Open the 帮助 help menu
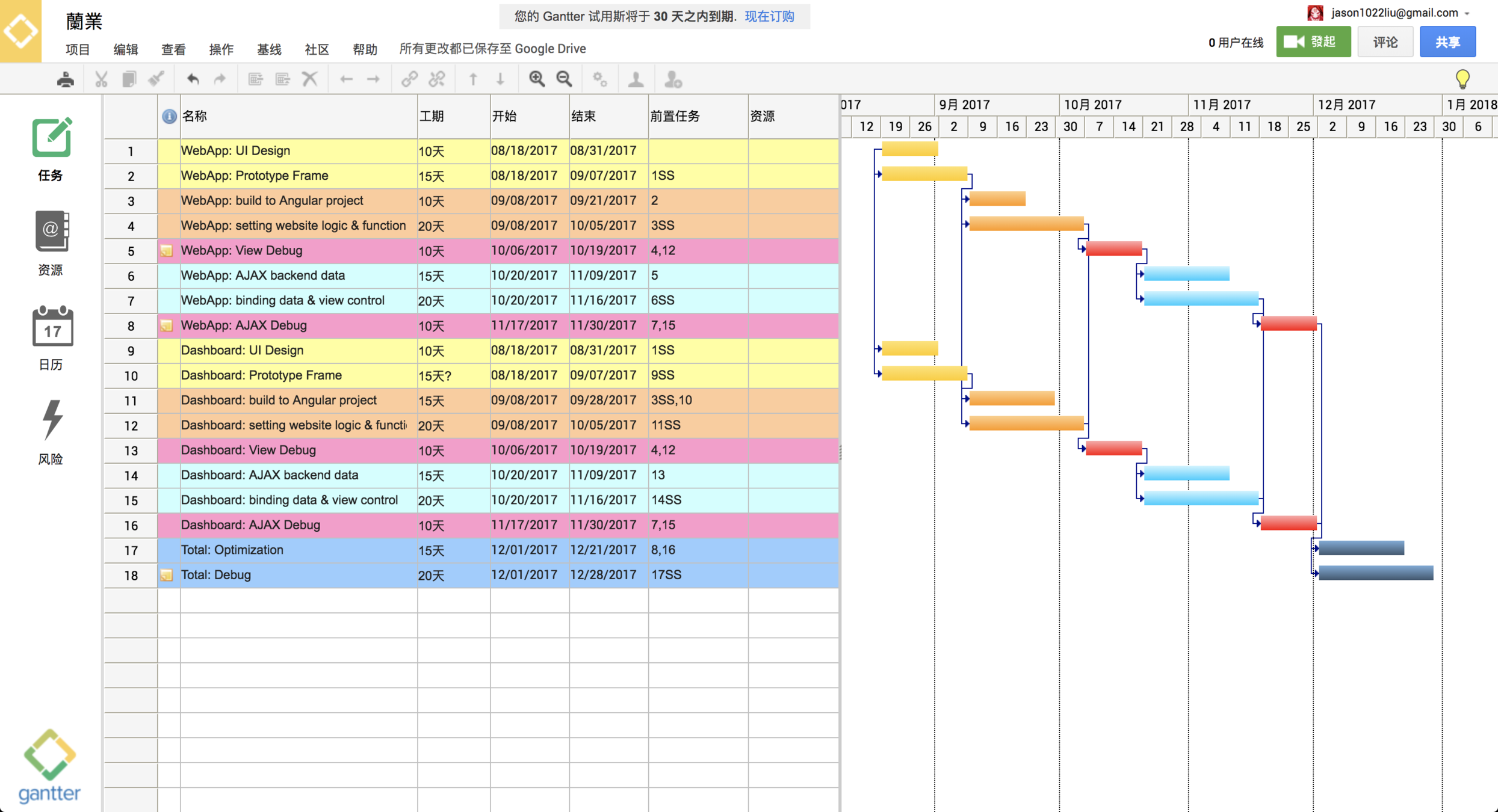The height and width of the screenshot is (812, 1498). point(365,49)
